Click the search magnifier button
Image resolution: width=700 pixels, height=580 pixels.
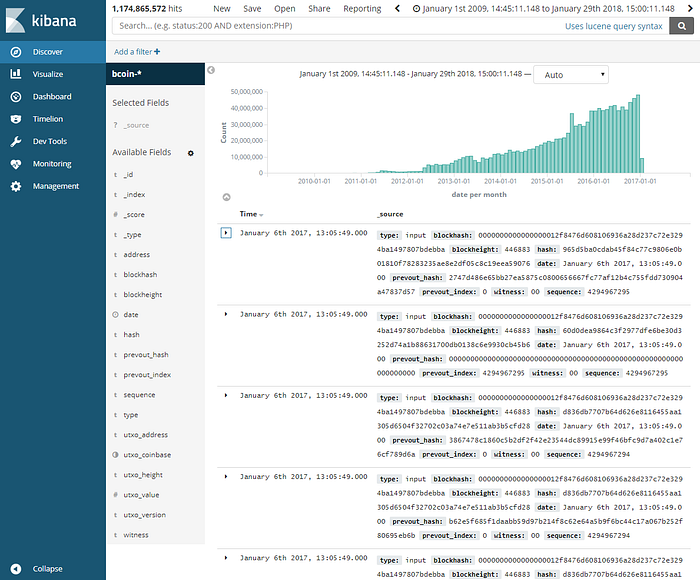(x=681, y=26)
